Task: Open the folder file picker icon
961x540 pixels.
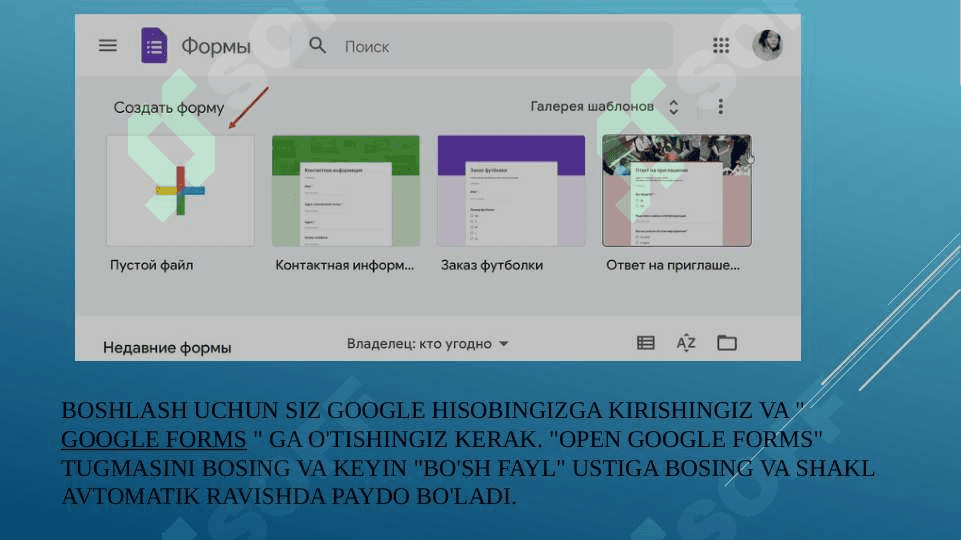Action: pyautogui.click(x=727, y=343)
